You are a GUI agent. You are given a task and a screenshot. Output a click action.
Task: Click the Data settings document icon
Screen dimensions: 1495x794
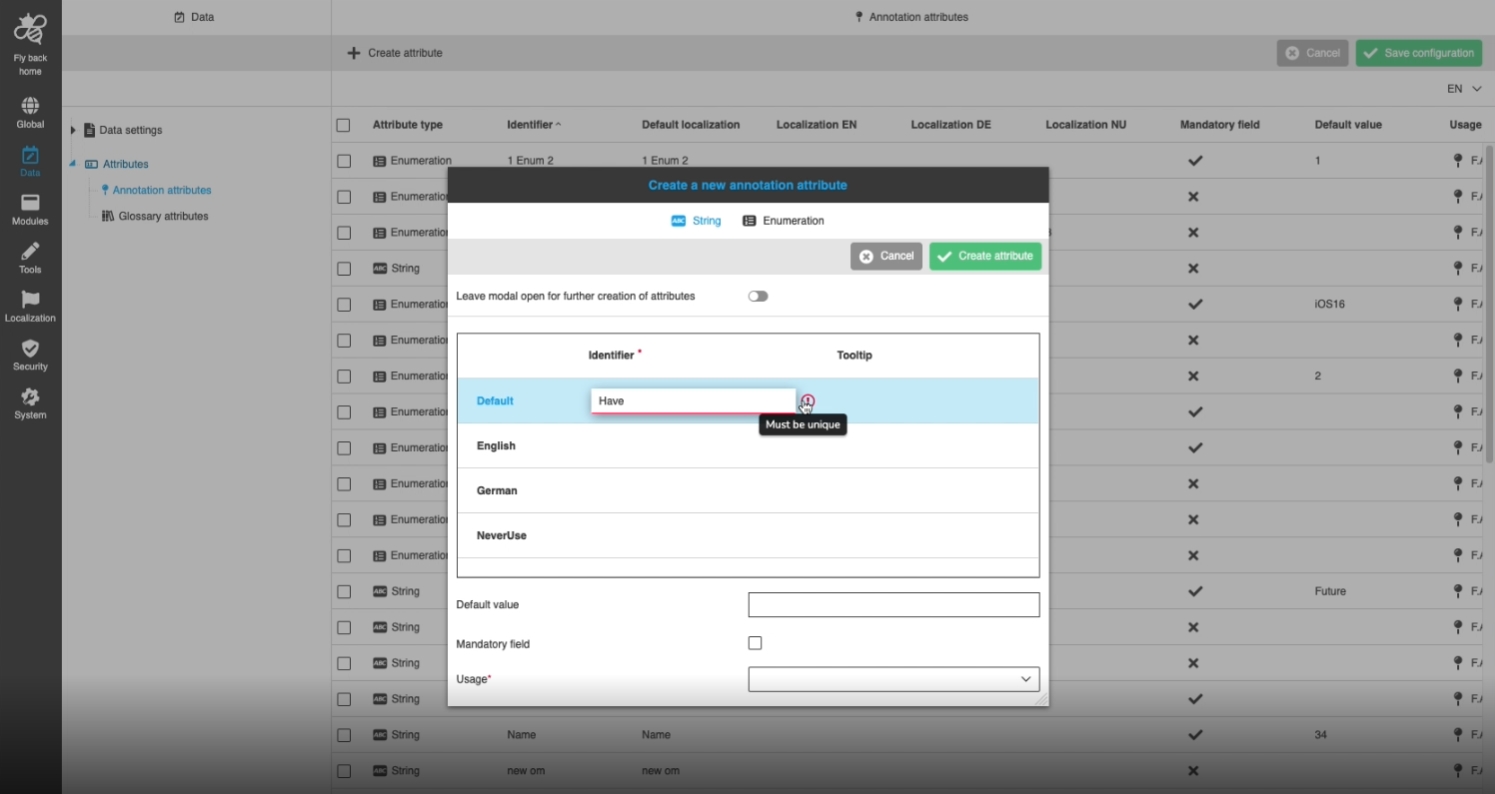point(89,130)
